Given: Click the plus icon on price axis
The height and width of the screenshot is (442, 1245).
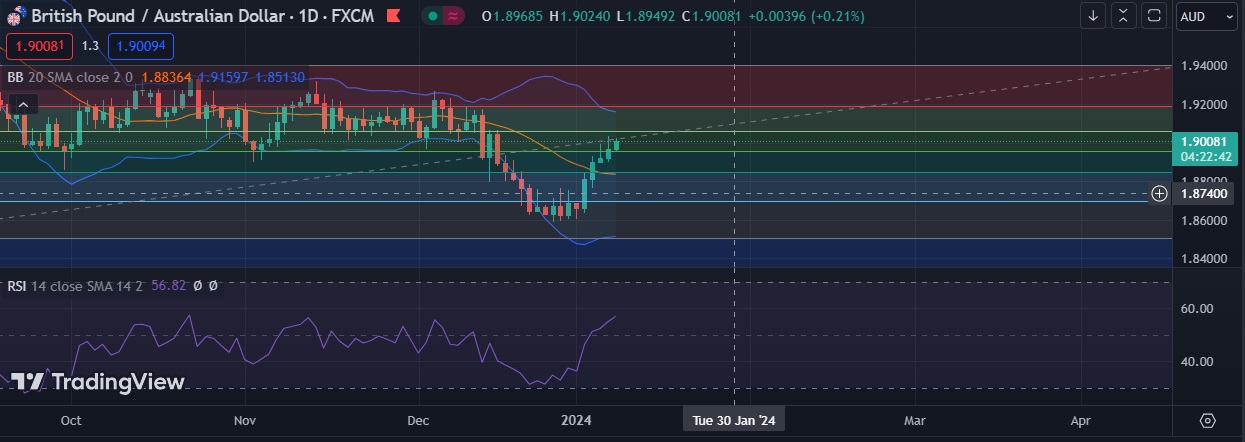Looking at the screenshot, I should (1159, 193).
